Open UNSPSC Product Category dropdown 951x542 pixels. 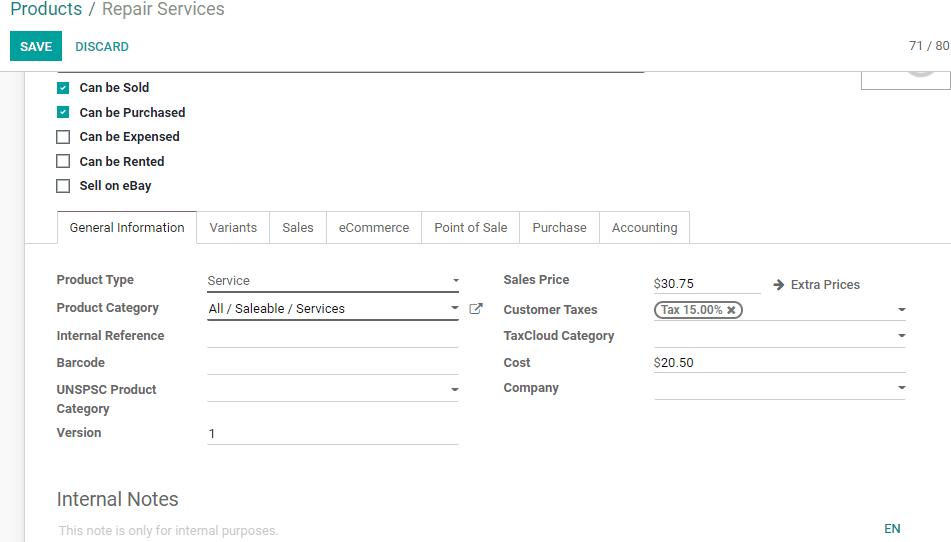coord(454,390)
